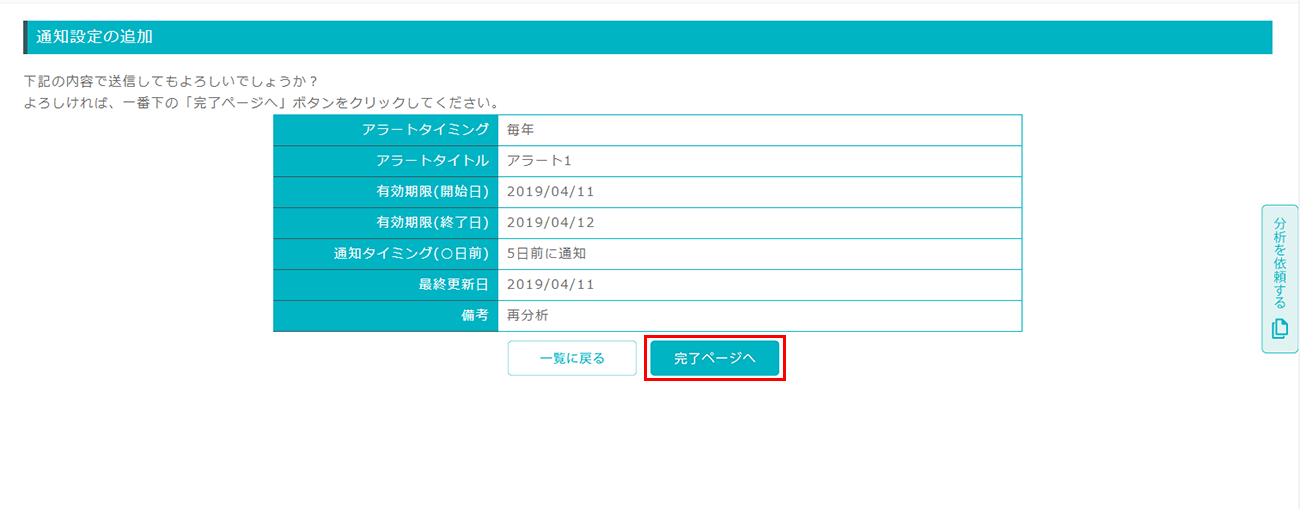
Task: Click the 有効期限(開始日) label cell
Action: [x=386, y=192]
